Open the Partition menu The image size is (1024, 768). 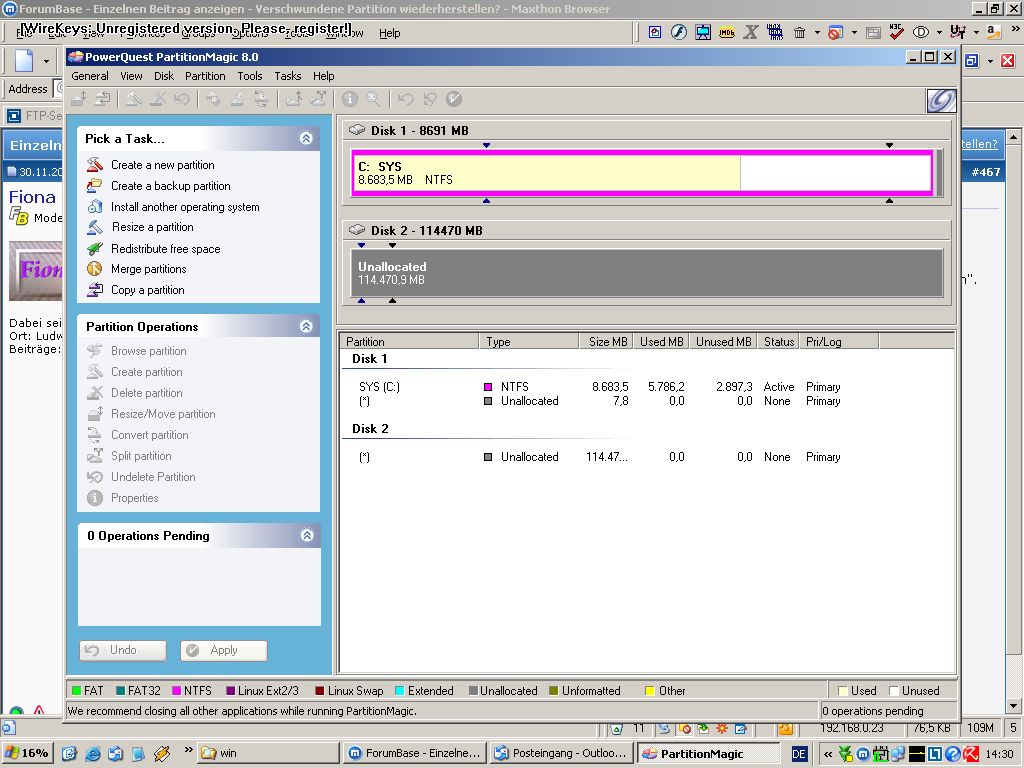click(205, 76)
